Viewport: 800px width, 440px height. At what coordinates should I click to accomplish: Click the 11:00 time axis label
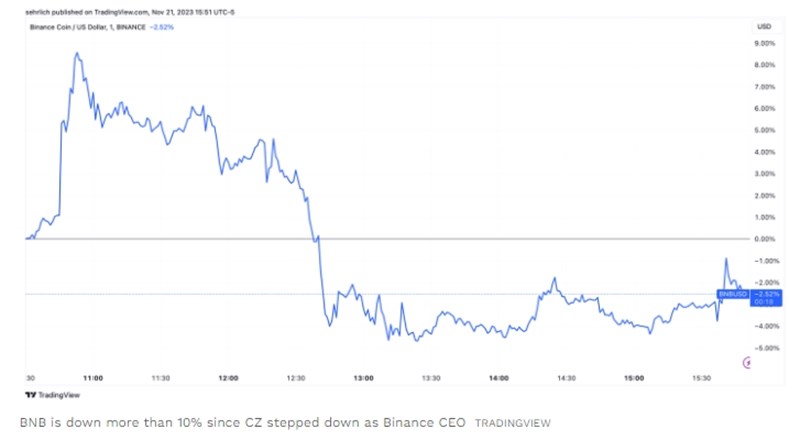(x=93, y=378)
